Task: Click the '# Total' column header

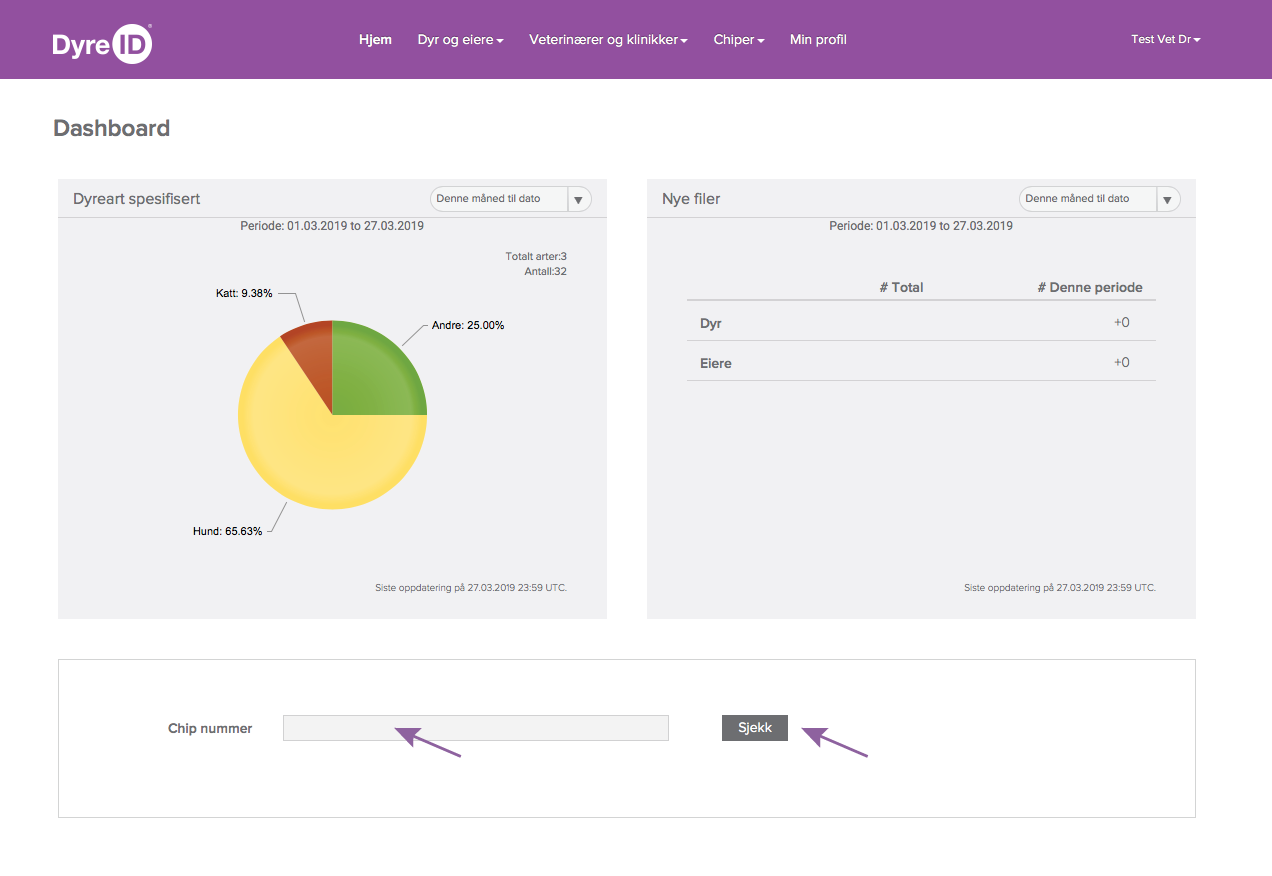Action: pos(901,287)
